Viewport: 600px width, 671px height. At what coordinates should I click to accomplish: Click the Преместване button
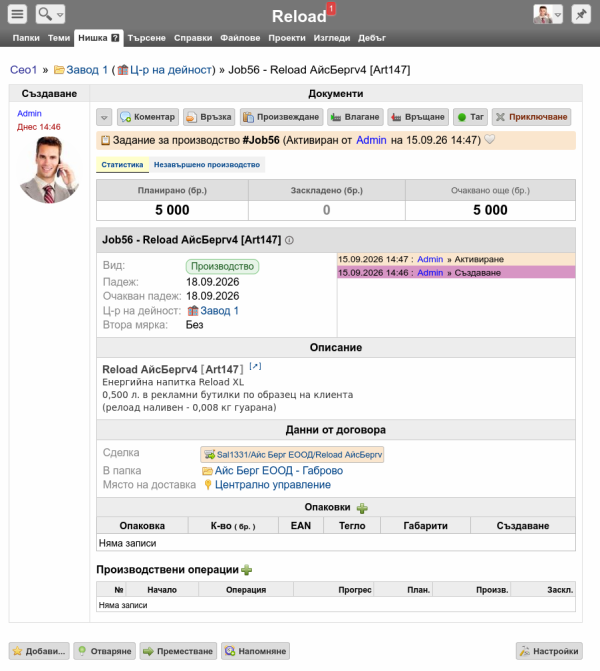point(178,651)
